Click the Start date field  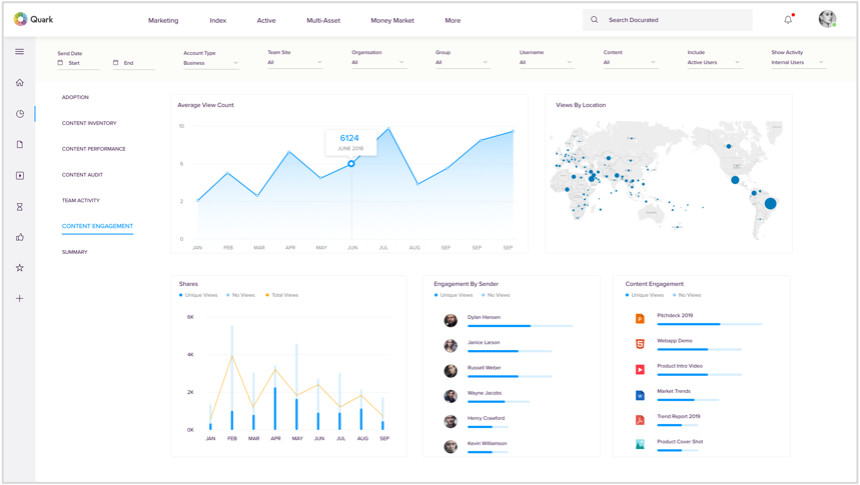click(78, 63)
